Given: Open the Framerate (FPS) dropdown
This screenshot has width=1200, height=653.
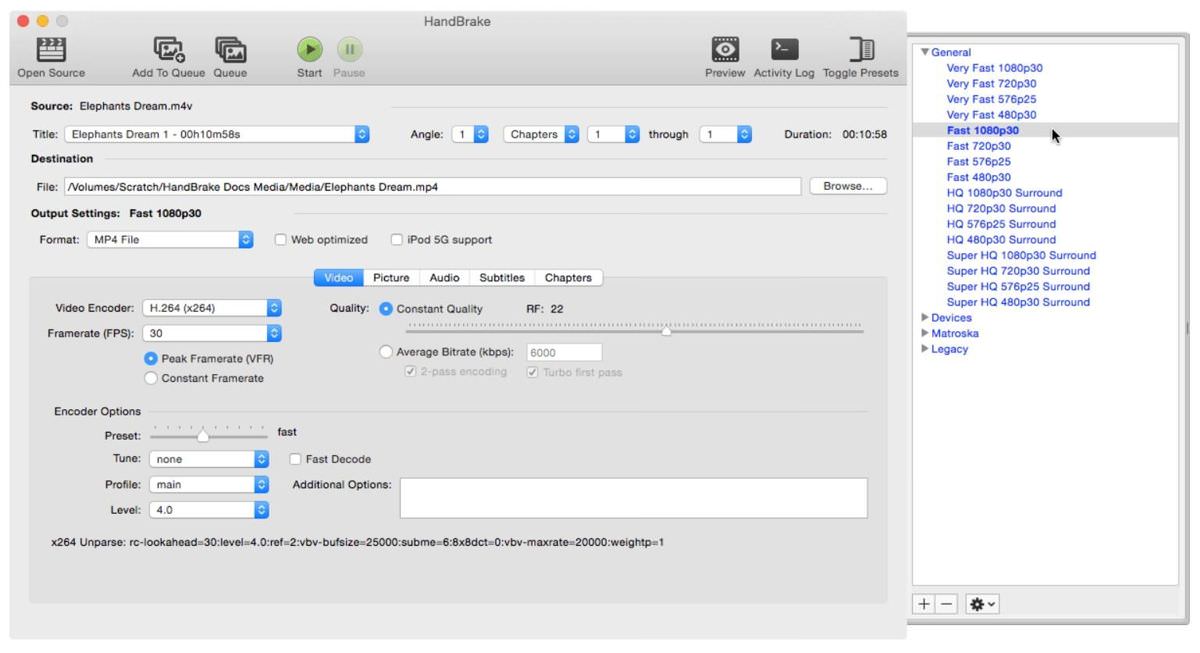Looking at the screenshot, I should 212,333.
